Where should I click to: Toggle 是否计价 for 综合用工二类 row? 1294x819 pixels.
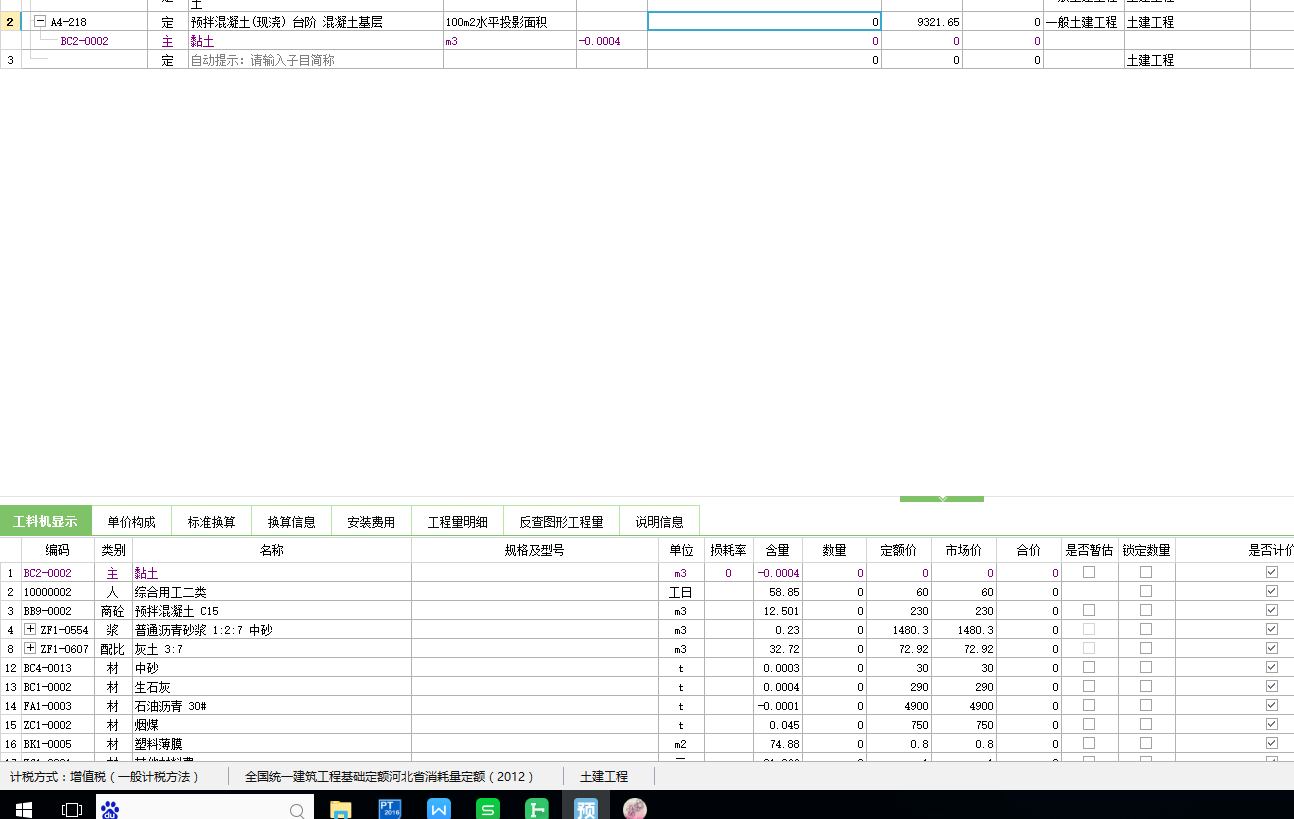1272,591
